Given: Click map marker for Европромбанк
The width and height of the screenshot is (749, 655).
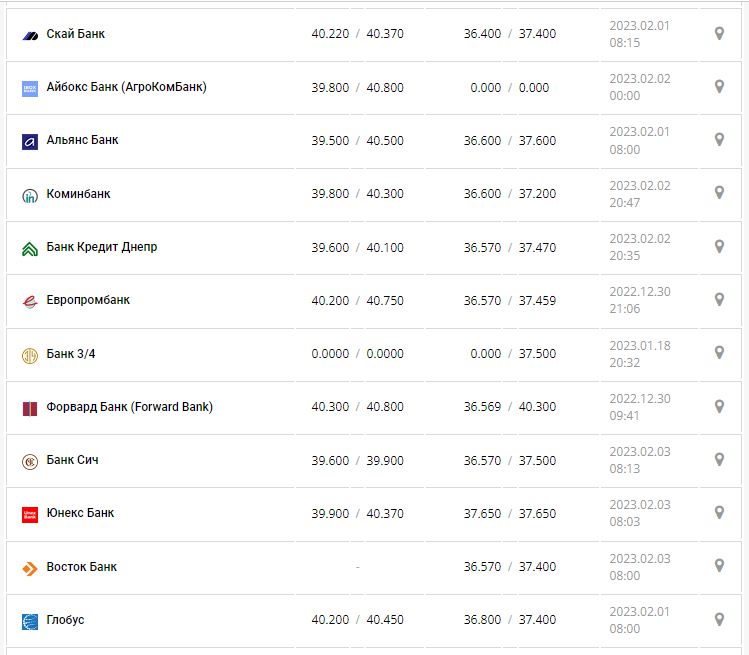Looking at the screenshot, I should [x=719, y=300].
